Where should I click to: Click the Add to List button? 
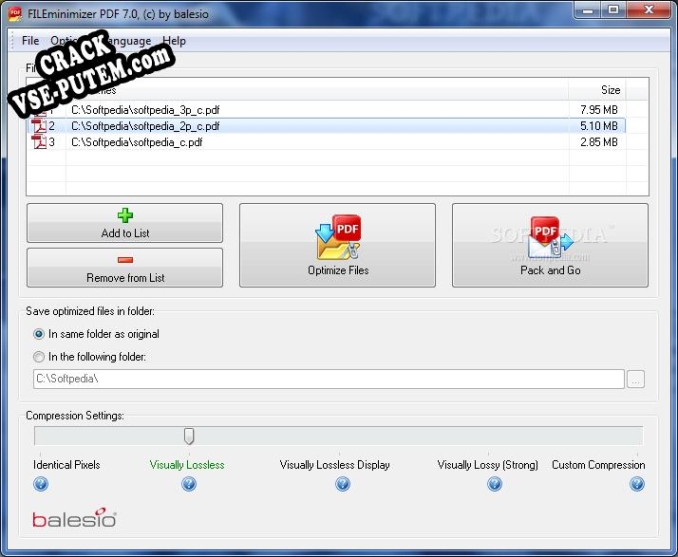125,223
